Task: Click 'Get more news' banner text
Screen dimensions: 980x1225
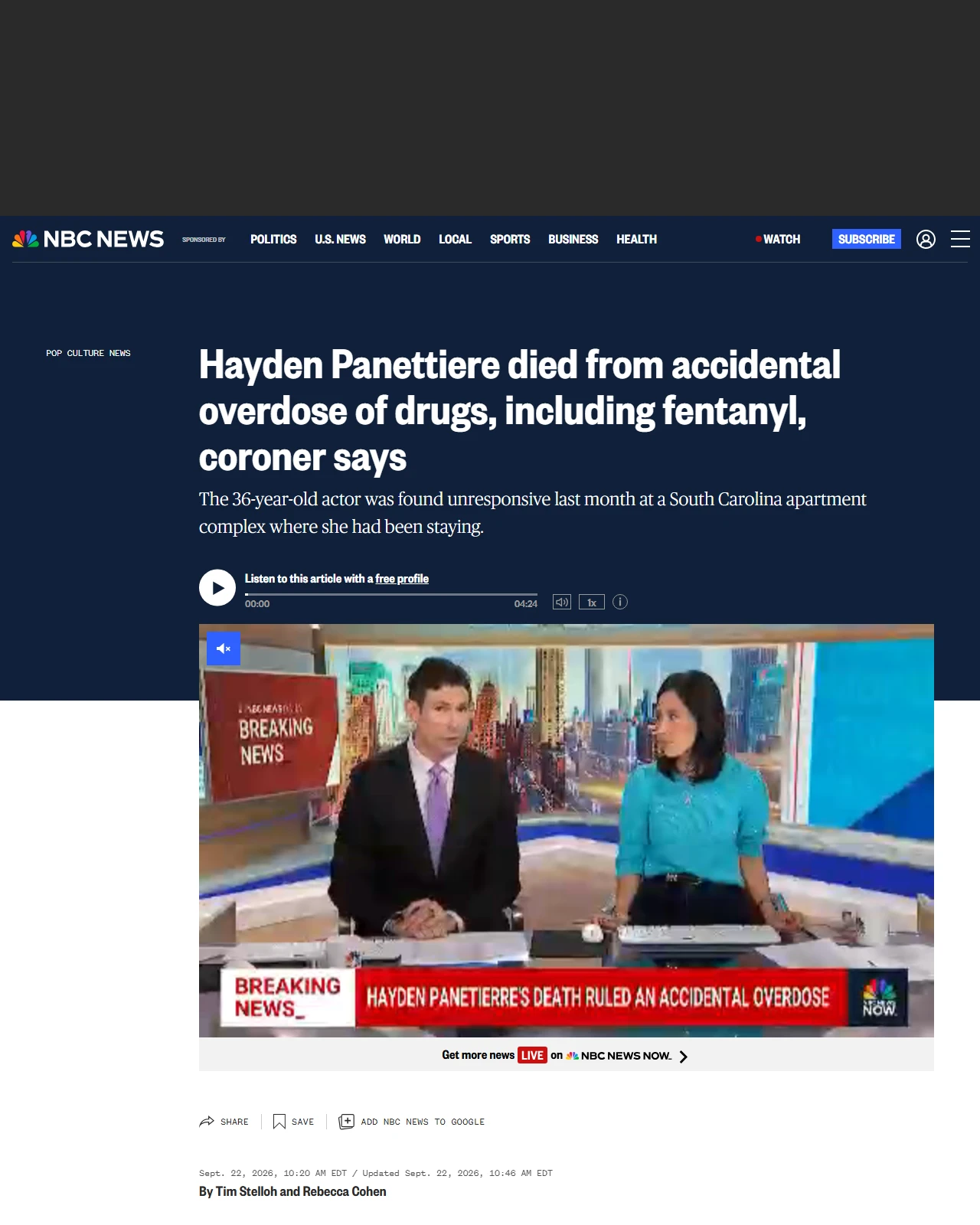Action: [478, 1055]
